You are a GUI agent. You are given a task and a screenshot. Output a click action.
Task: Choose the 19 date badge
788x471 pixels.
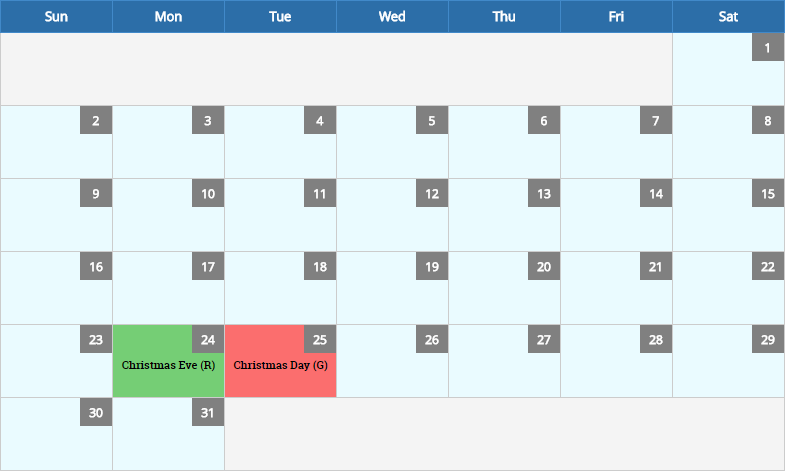tap(432, 266)
